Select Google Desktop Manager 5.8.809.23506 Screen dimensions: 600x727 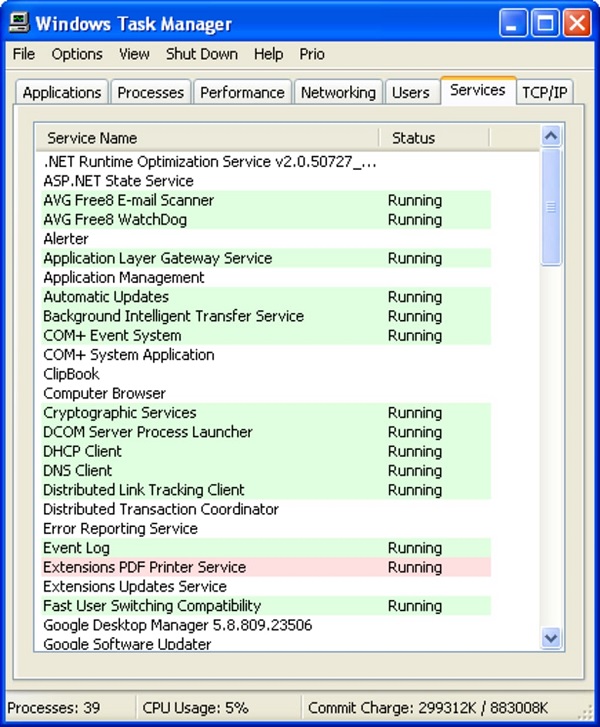266,625
